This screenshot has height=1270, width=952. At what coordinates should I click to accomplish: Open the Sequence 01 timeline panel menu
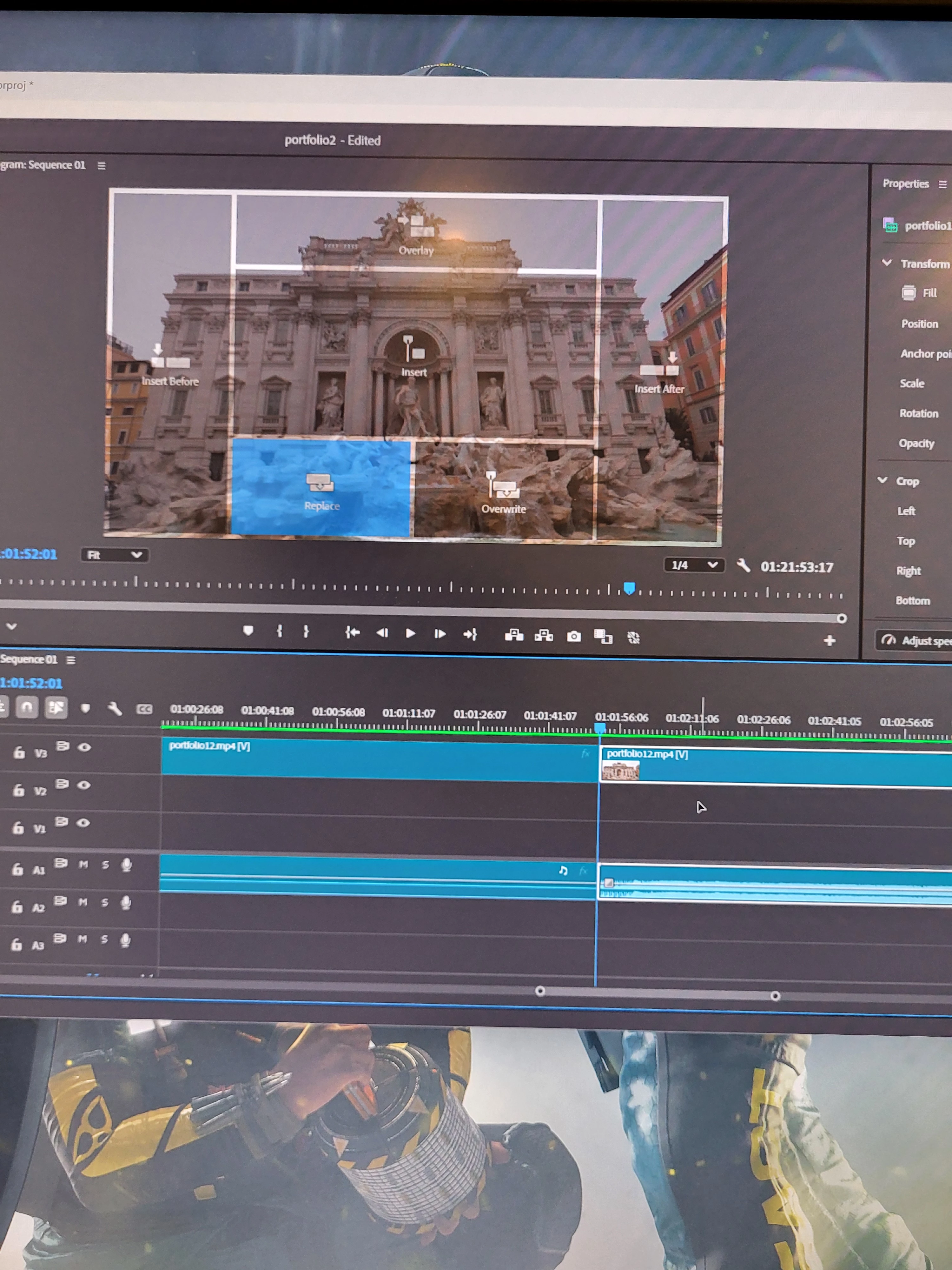point(70,660)
